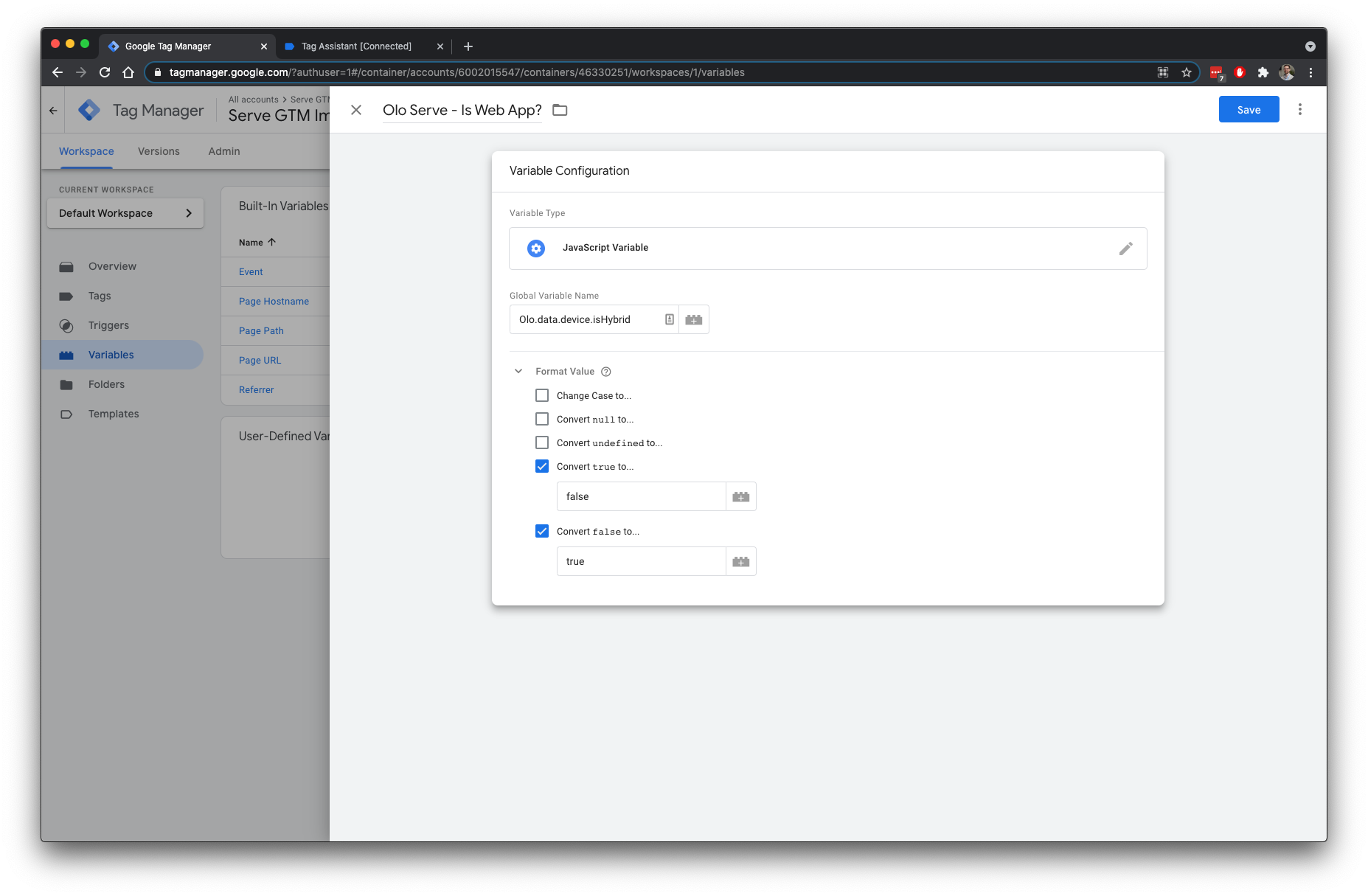
Task: Select Templates in the sidebar
Action: tap(113, 414)
